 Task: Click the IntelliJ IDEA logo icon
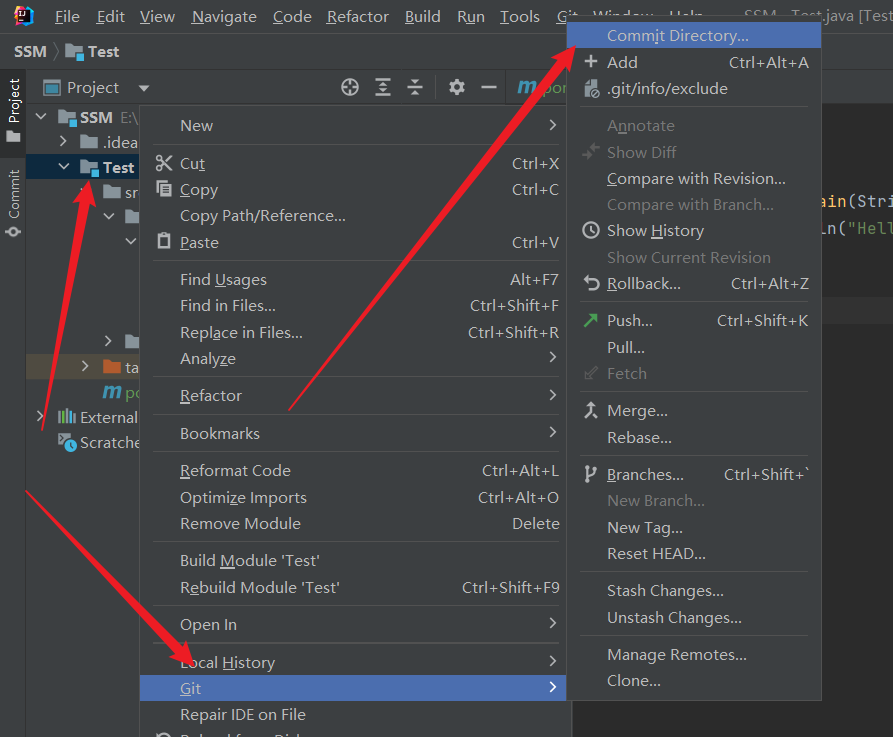(23, 15)
